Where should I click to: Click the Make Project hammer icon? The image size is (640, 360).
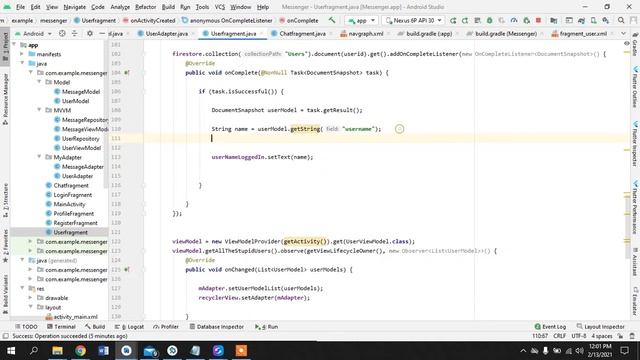[332, 20]
